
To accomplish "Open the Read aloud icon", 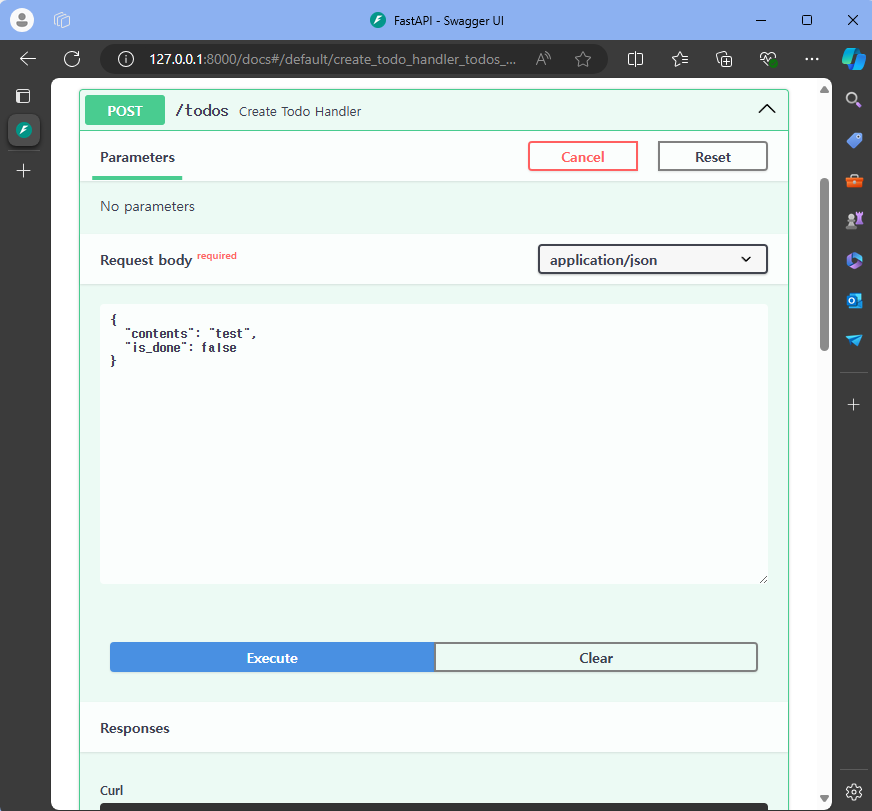I will [543, 59].
